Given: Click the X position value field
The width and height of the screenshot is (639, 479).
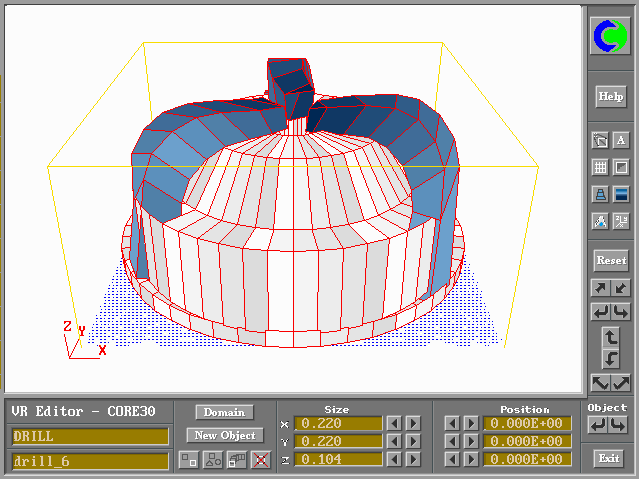Looking at the screenshot, I should point(527,423).
